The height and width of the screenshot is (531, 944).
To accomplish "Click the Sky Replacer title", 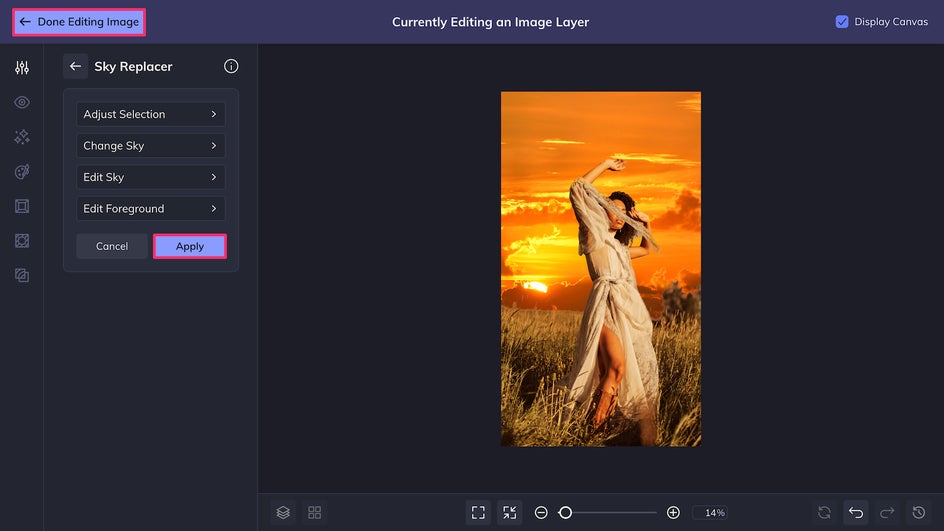I will pos(133,66).
